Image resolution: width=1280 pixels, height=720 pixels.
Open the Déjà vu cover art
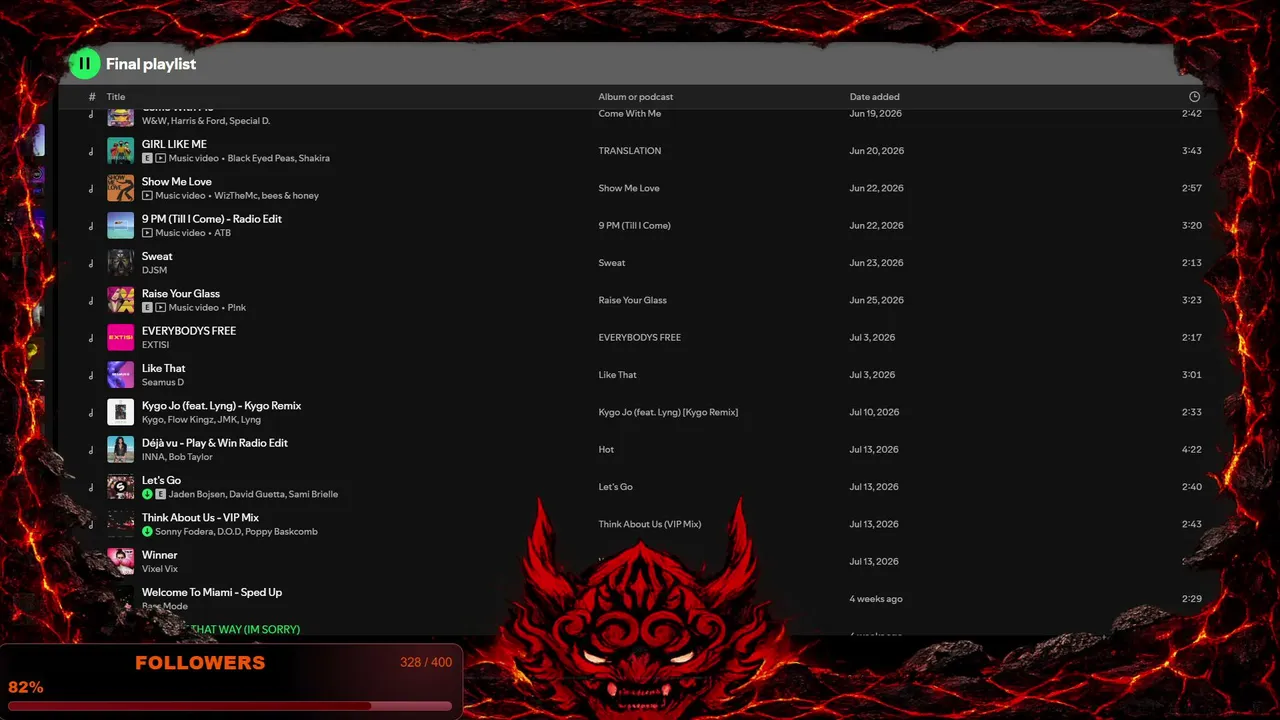120,449
